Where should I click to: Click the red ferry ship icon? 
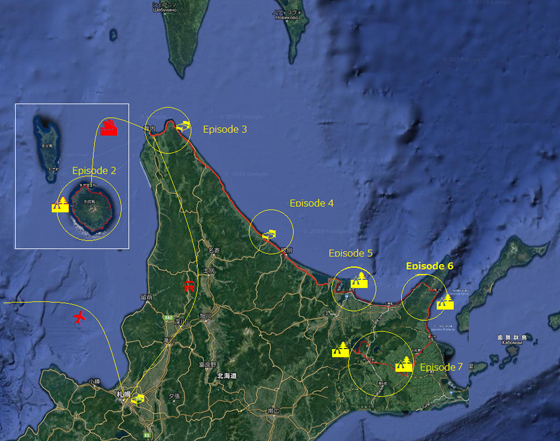[x=109, y=127]
